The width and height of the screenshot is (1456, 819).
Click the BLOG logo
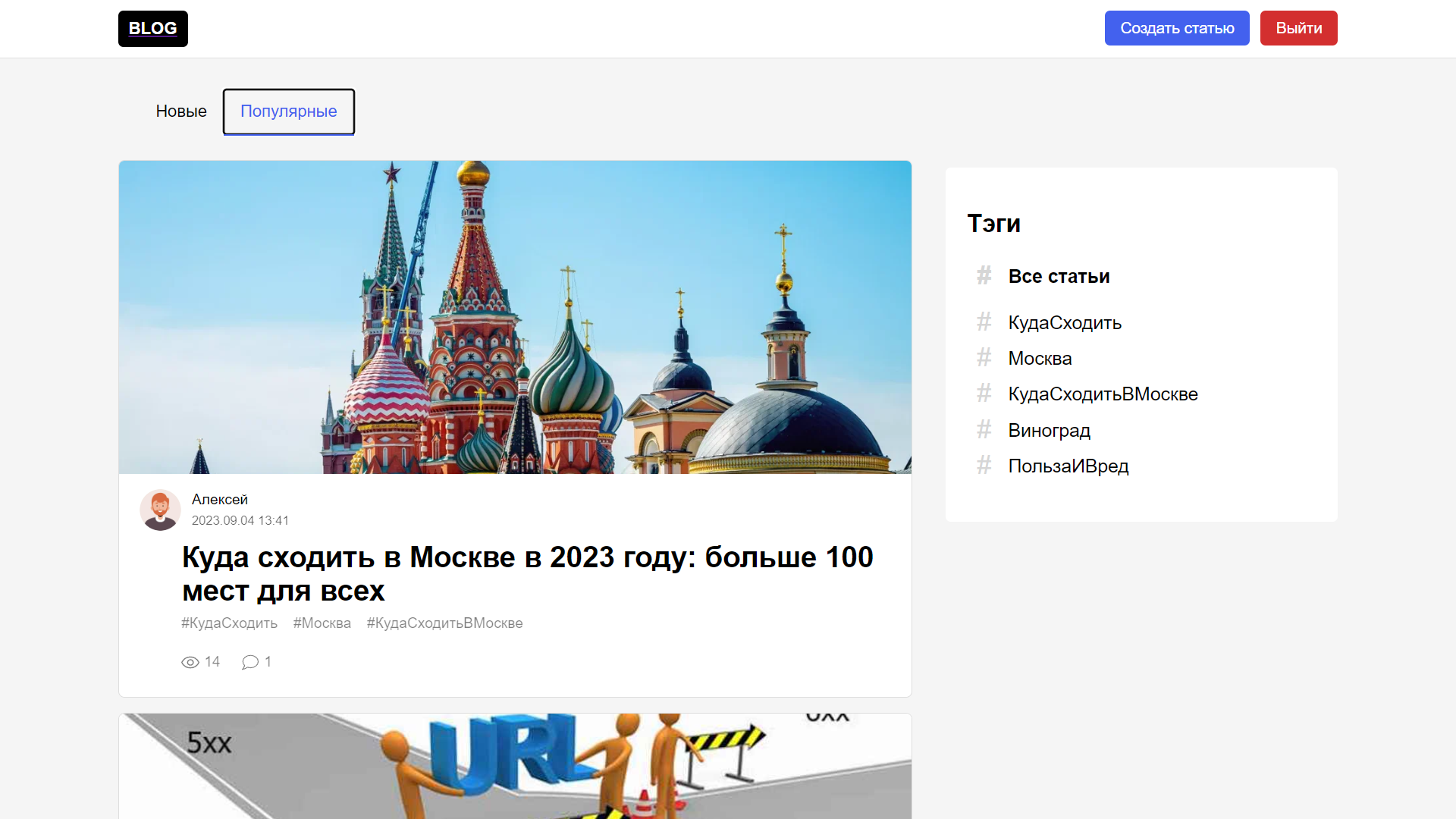click(x=152, y=29)
